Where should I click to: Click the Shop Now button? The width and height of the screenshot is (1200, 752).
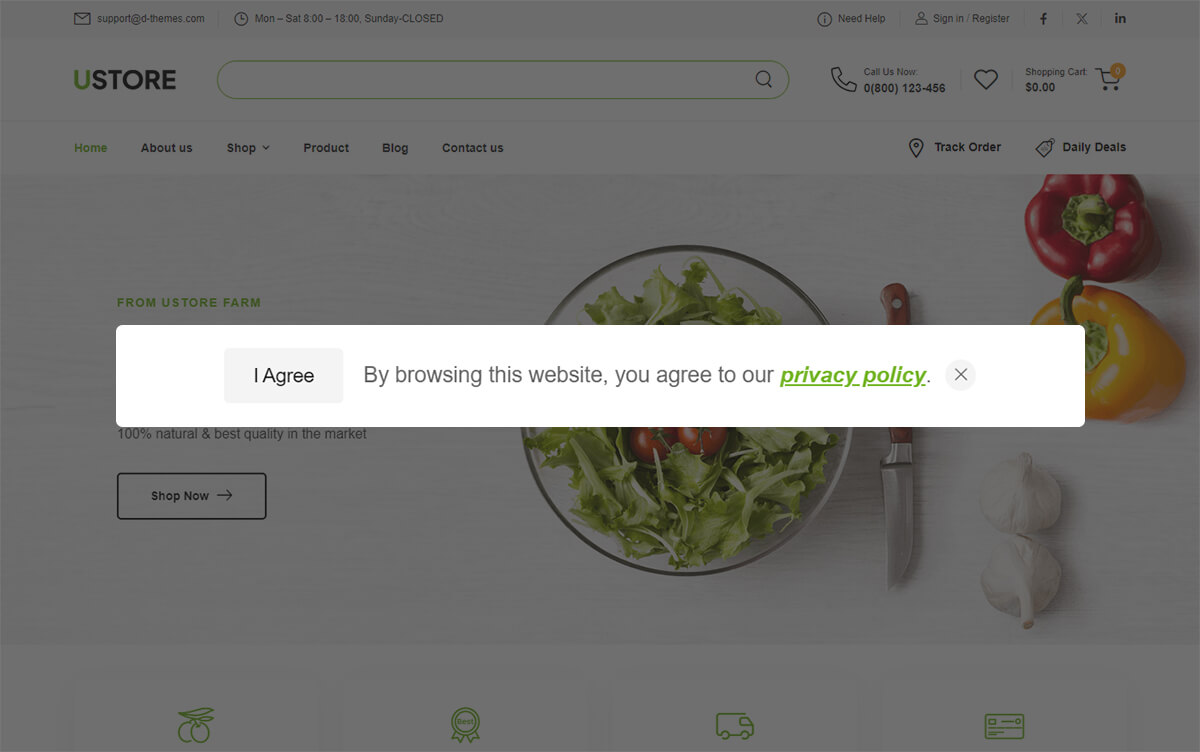(x=192, y=496)
